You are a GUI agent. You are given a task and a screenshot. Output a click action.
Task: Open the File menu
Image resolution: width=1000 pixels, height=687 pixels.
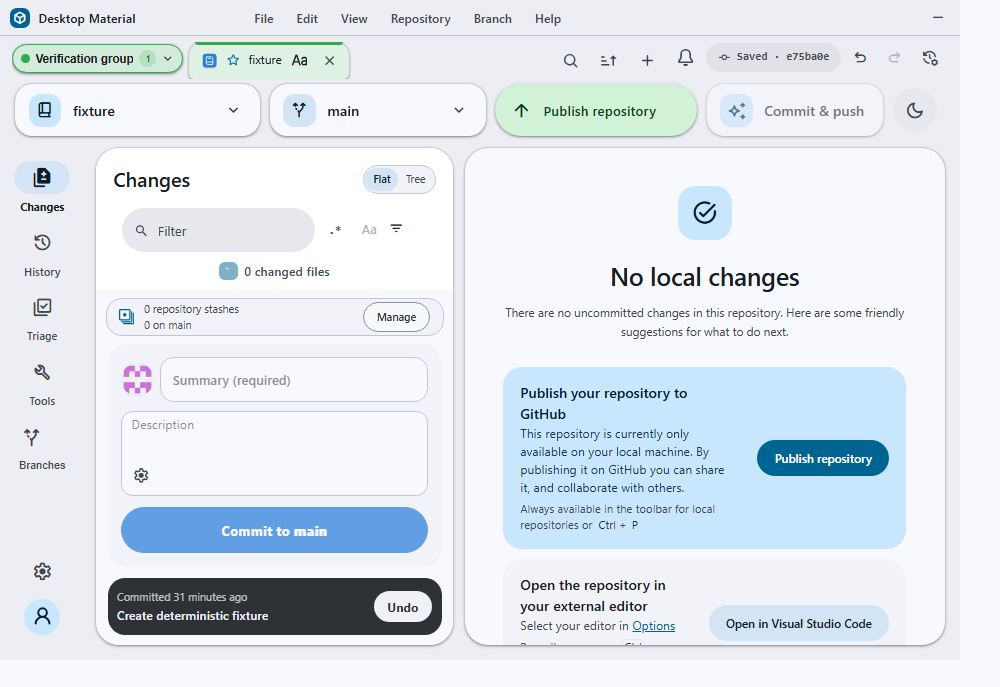coord(263,18)
